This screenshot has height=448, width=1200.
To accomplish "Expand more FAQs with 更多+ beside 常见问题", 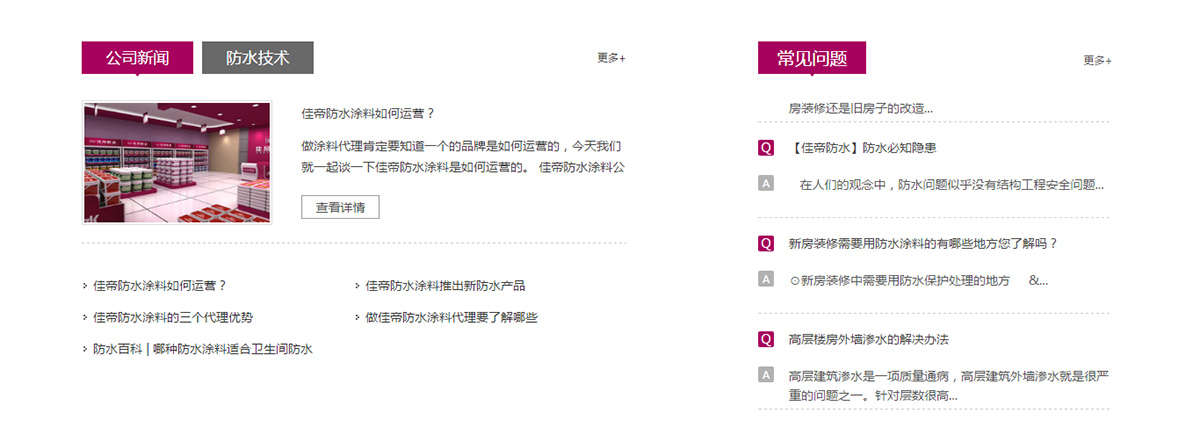I will [x=1097, y=60].
